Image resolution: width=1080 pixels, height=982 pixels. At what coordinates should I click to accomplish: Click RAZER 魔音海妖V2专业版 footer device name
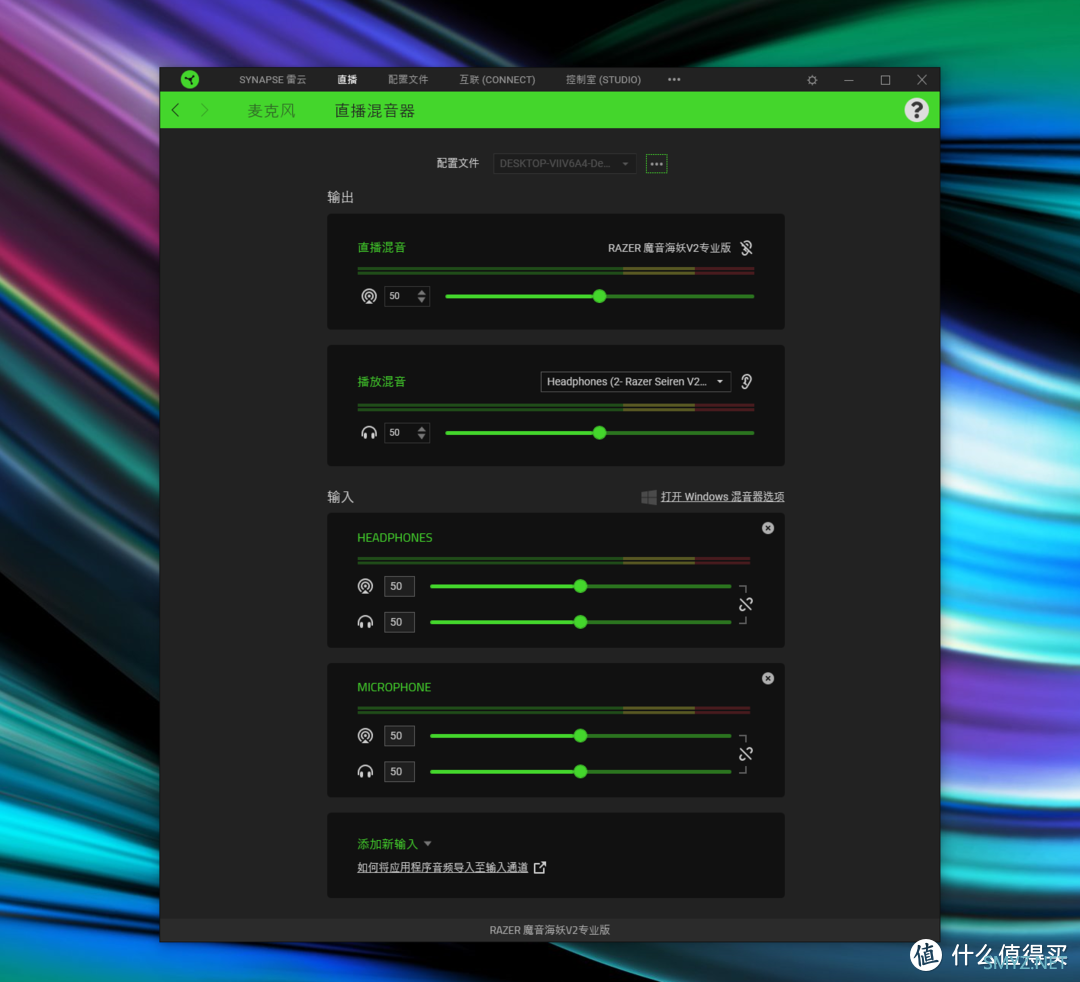coord(550,930)
